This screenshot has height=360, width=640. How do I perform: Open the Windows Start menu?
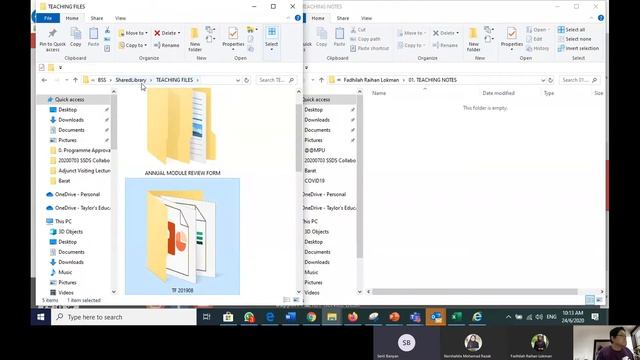(40, 317)
